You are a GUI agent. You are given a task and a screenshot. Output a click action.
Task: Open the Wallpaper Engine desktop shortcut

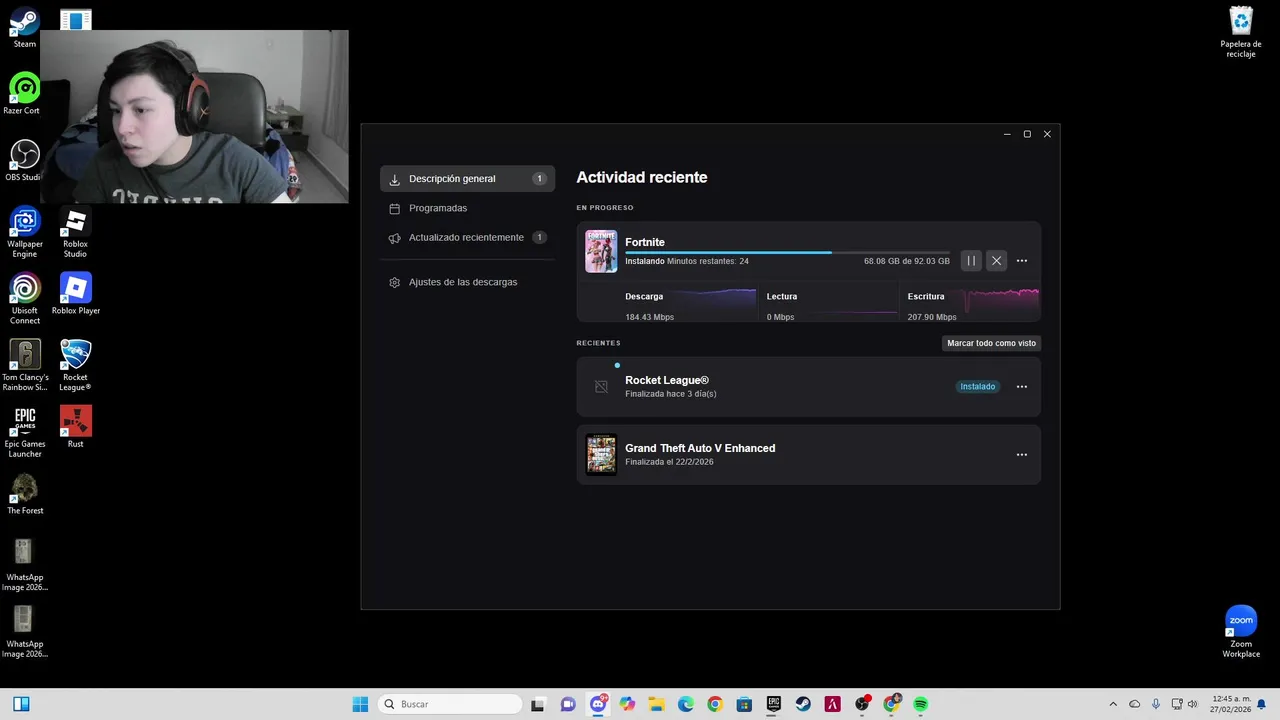25,232
